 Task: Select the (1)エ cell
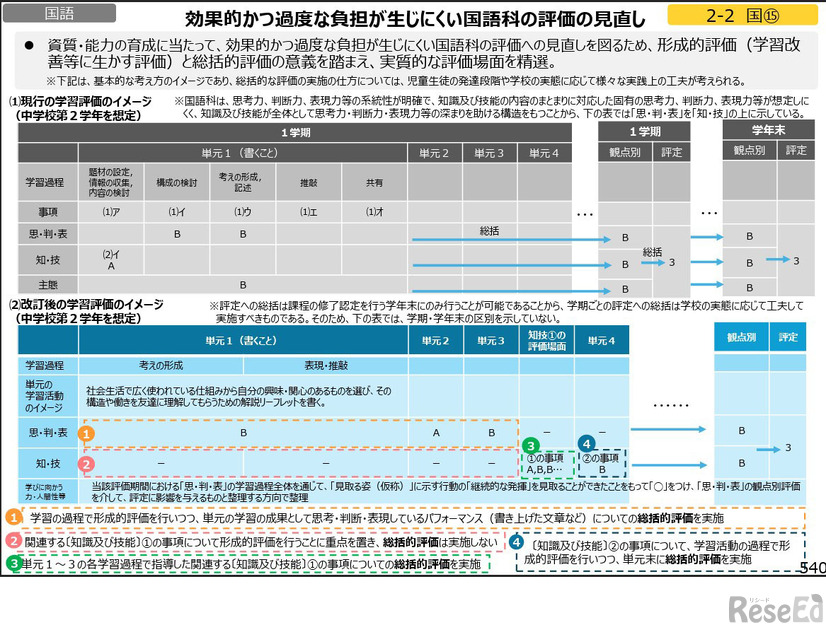click(x=309, y=212)
